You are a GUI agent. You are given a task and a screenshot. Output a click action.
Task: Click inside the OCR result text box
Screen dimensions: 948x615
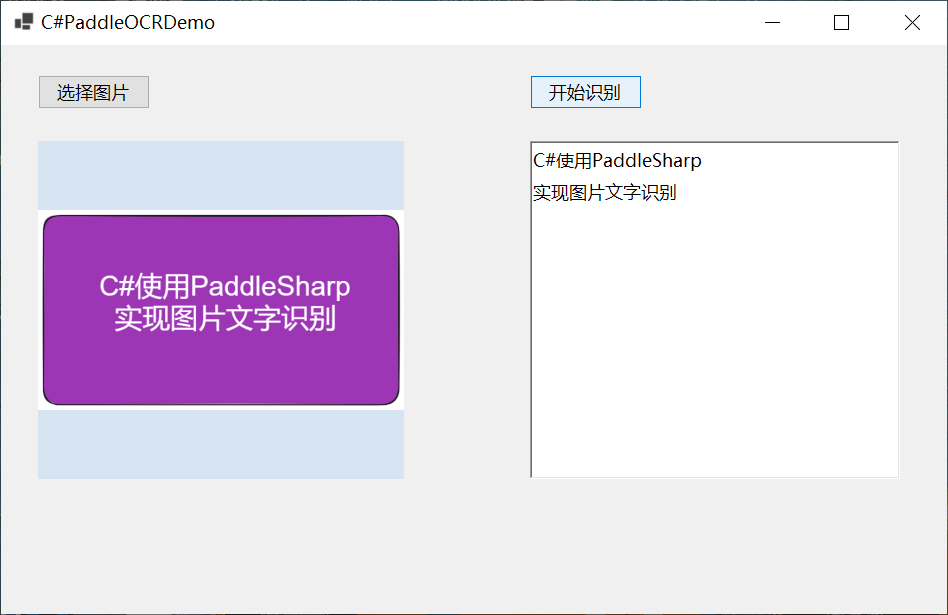tap(715, 310)
